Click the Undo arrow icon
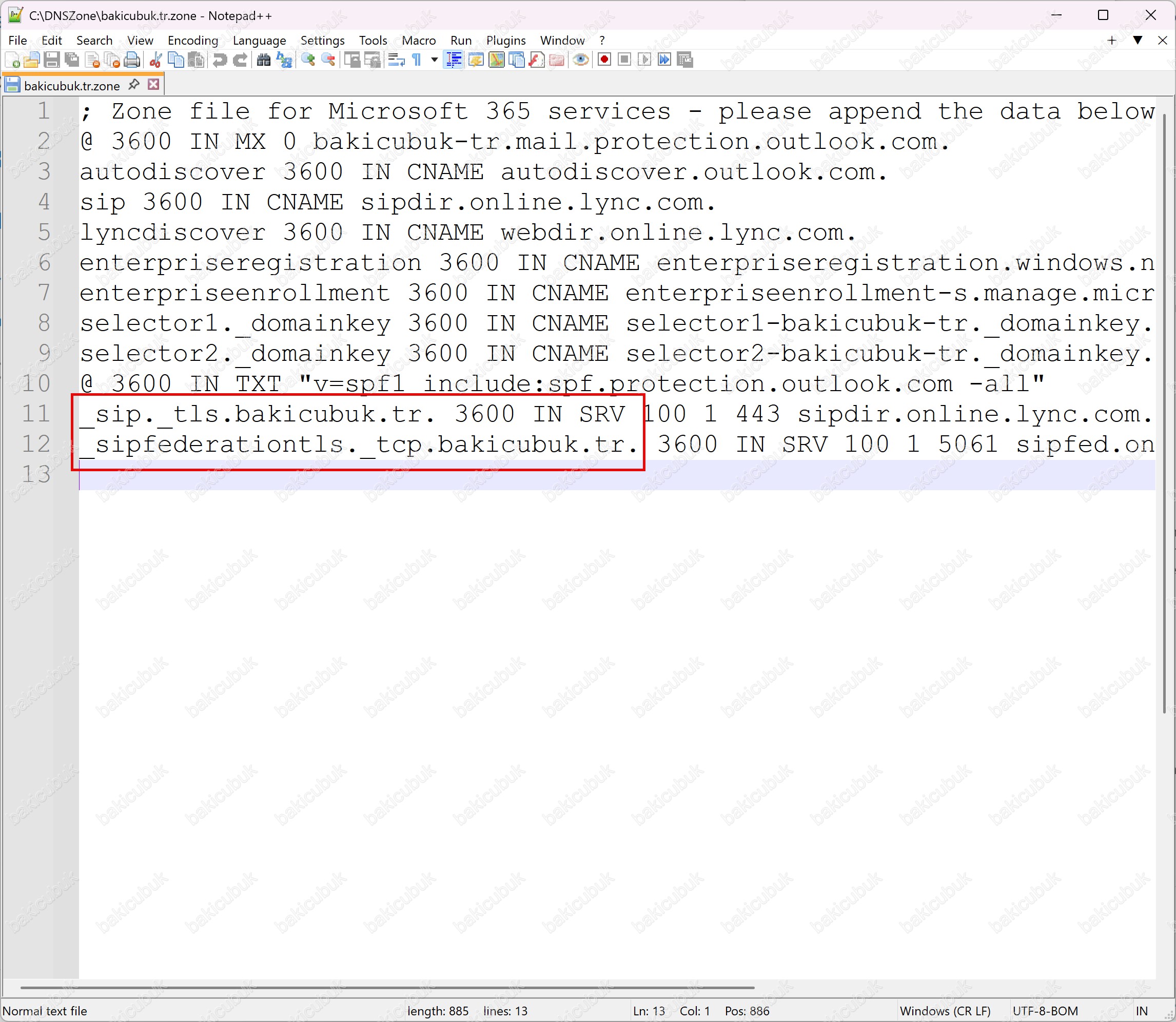The image size is (1176, 1022). 220,60
